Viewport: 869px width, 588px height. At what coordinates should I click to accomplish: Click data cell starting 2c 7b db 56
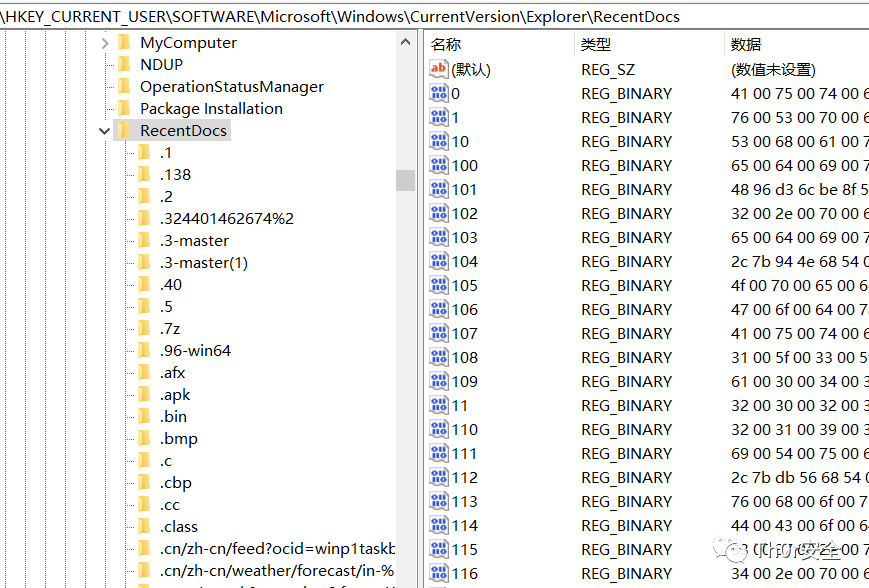tap(799, 478)
